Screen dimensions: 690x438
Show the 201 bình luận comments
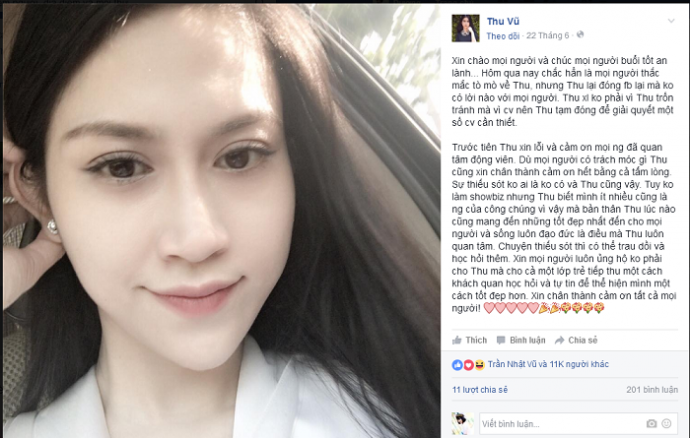click(x=652, y=390)
